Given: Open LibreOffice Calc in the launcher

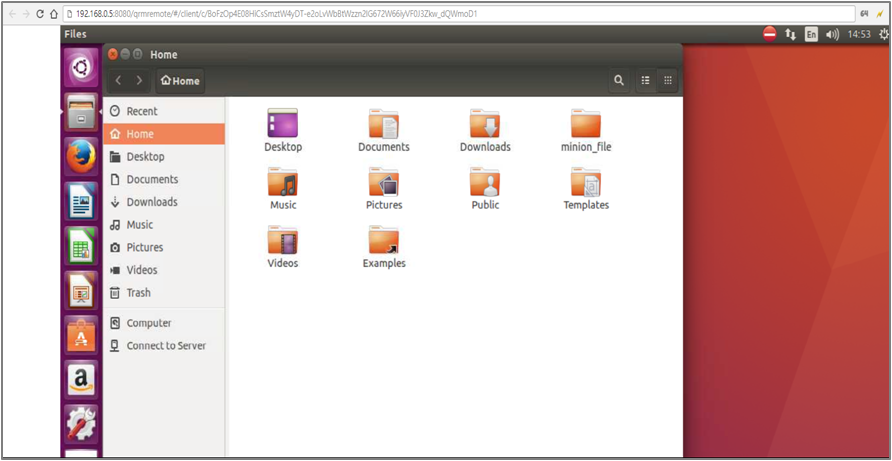Looking at the screenshot, I should pyautogui.click(x=81, y=245).
